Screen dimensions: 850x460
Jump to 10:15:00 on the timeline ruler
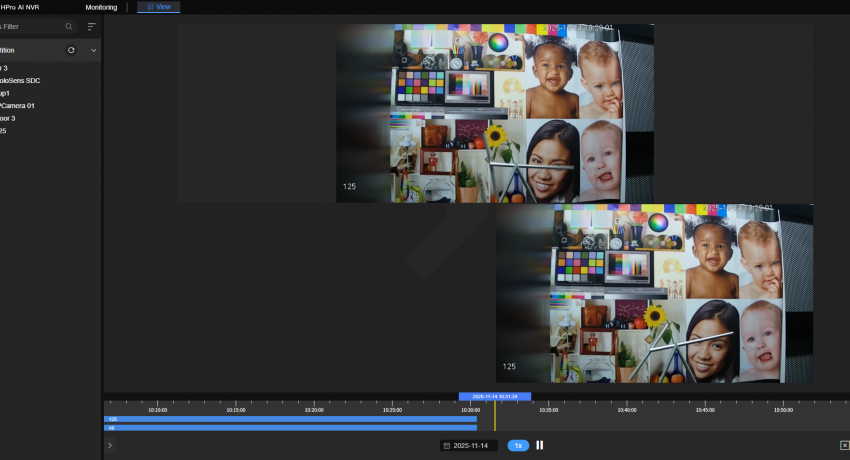tap(236, 410)
